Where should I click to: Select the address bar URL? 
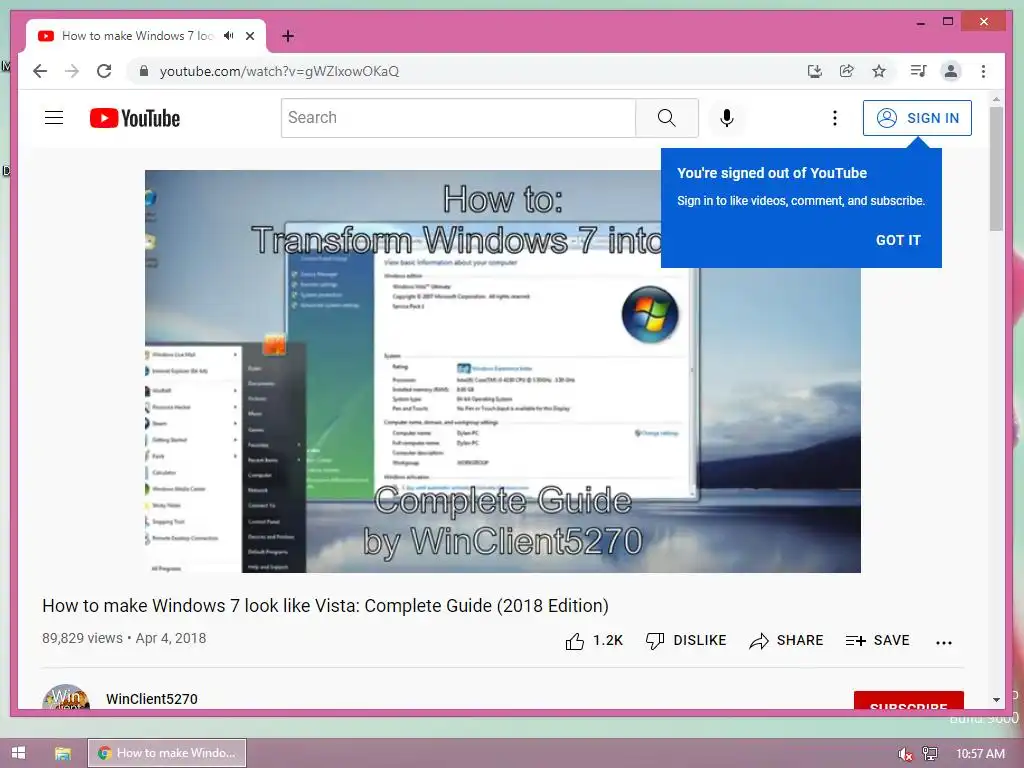coord(280,71)
